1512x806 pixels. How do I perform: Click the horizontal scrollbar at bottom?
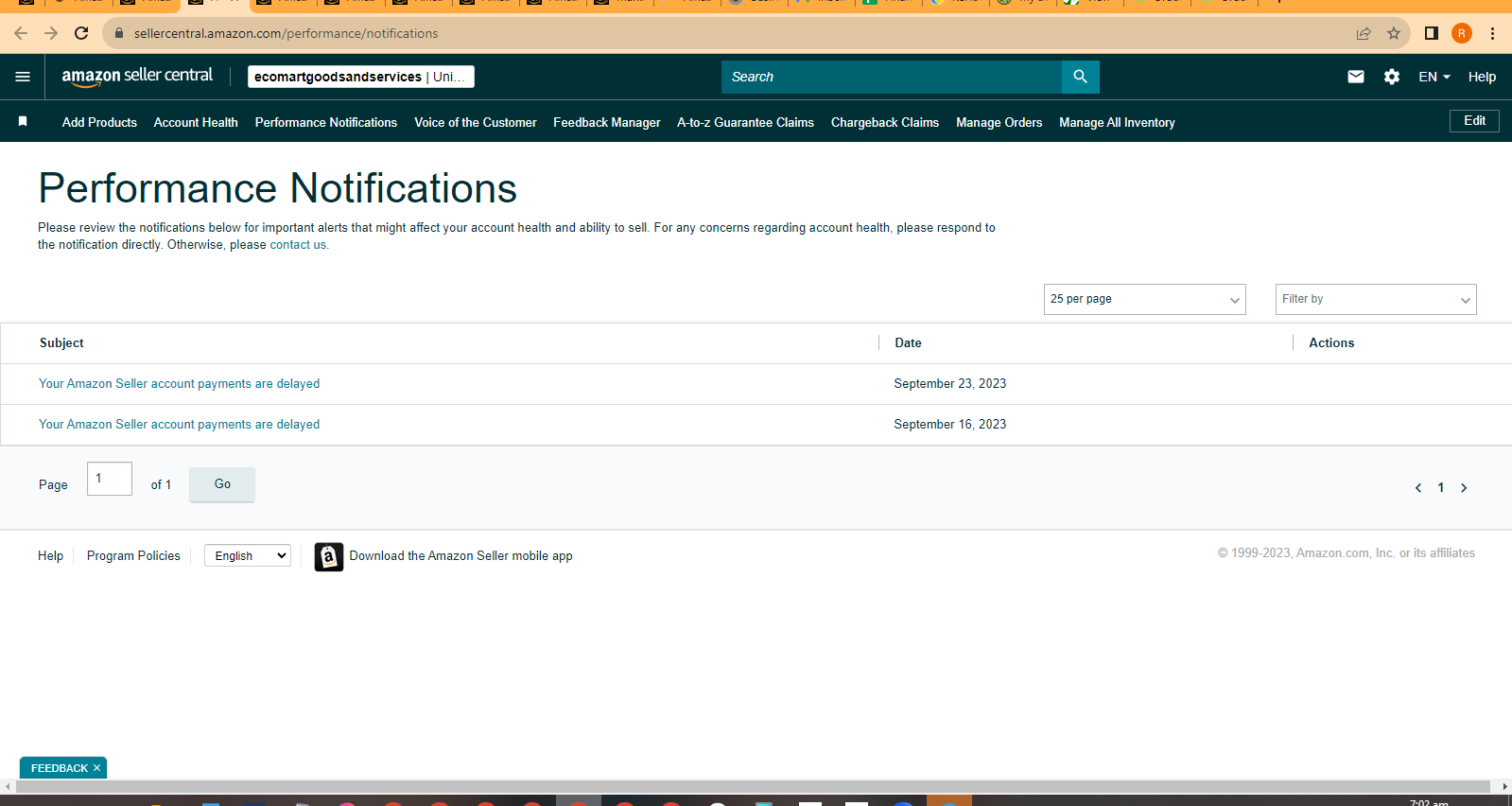click(x=752, y=786)
